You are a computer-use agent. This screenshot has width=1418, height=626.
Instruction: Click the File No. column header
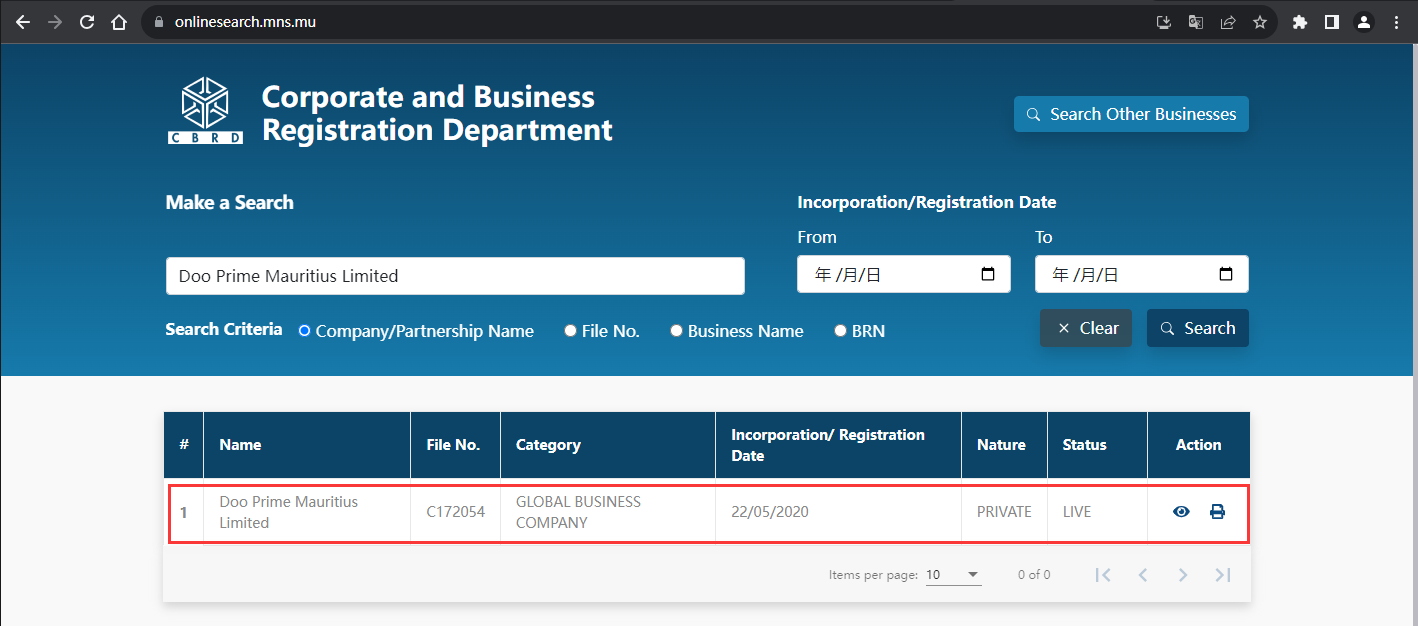[453, 445]
